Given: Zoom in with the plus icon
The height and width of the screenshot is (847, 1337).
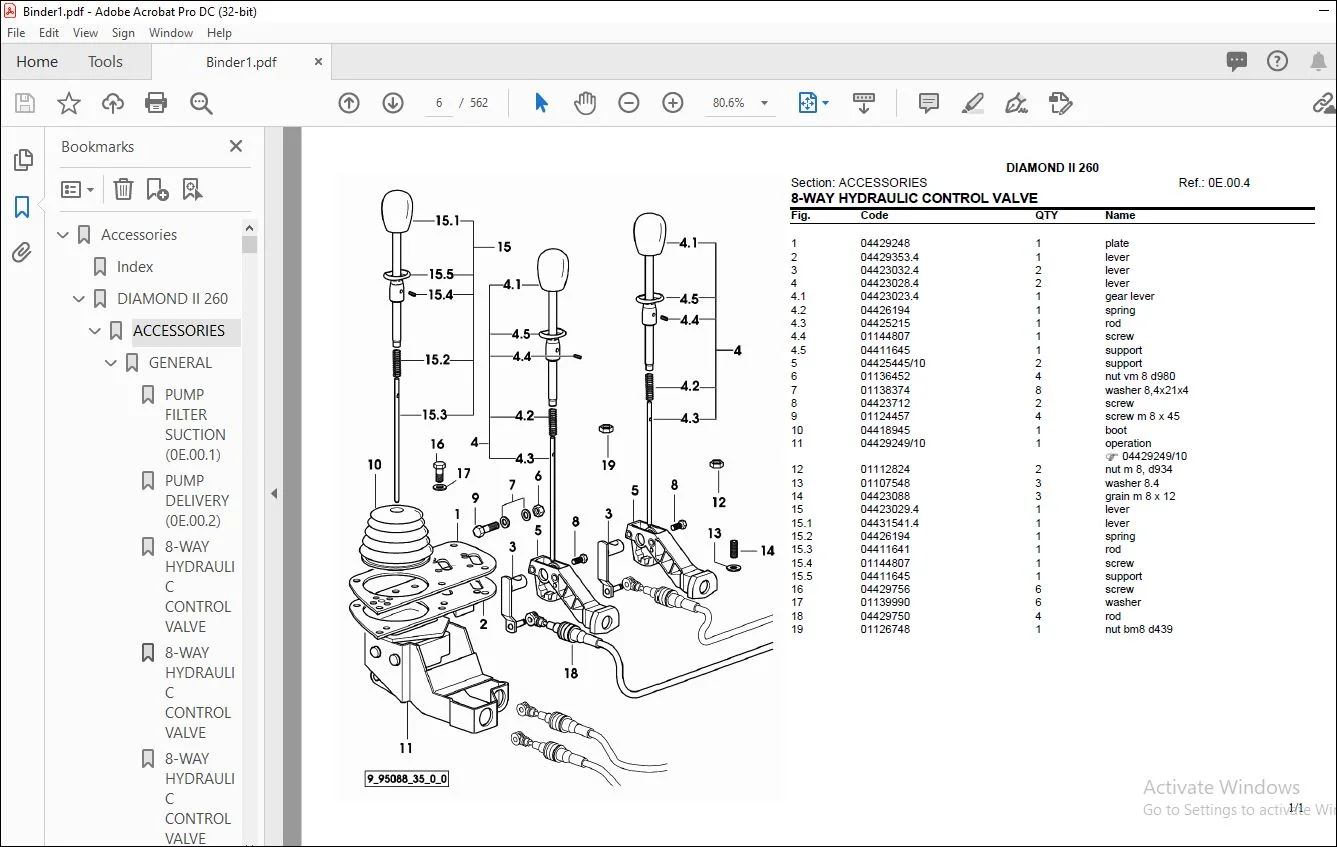Looking at the screenshot, I should 673,103.
